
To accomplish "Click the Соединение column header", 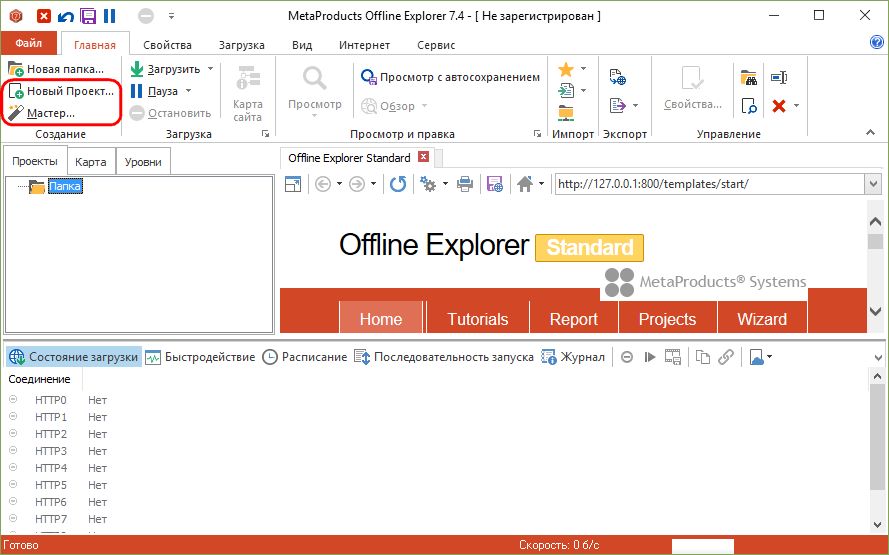I will pyautogui.click(x=40, y=379).
